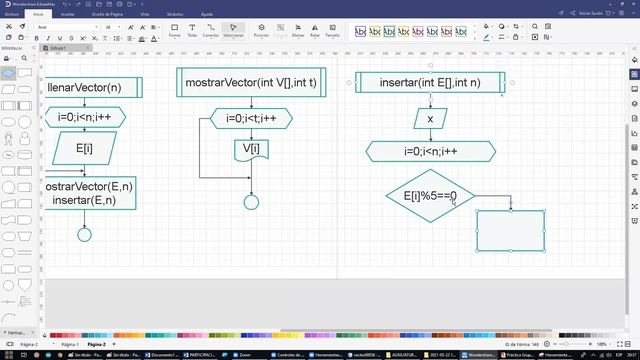Image resolution: width=640 pixels, height=360 pixels.
Task: Open the fill bucket color dropdown
Action: 487,27
